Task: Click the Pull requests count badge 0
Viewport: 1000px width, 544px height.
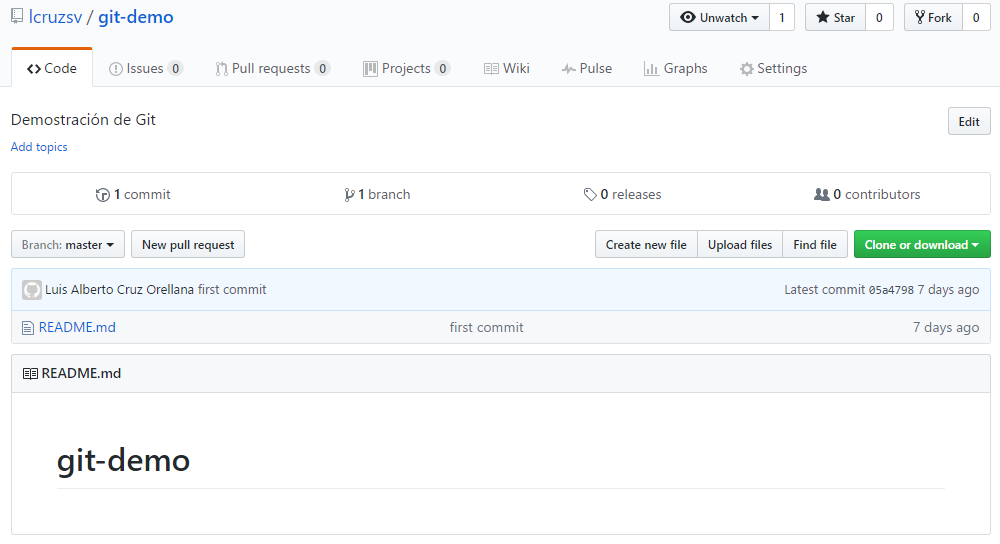Action: (323, 68)
